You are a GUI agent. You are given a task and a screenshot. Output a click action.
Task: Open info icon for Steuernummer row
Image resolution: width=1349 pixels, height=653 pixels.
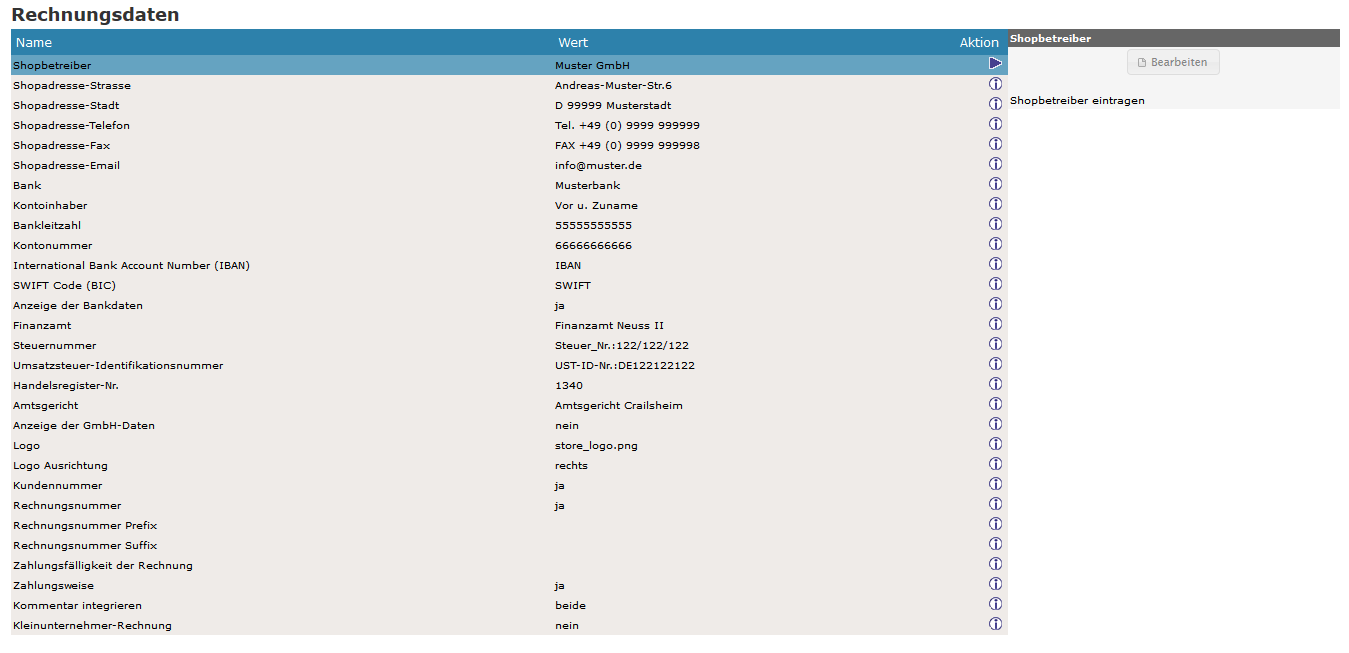point(995,344)
